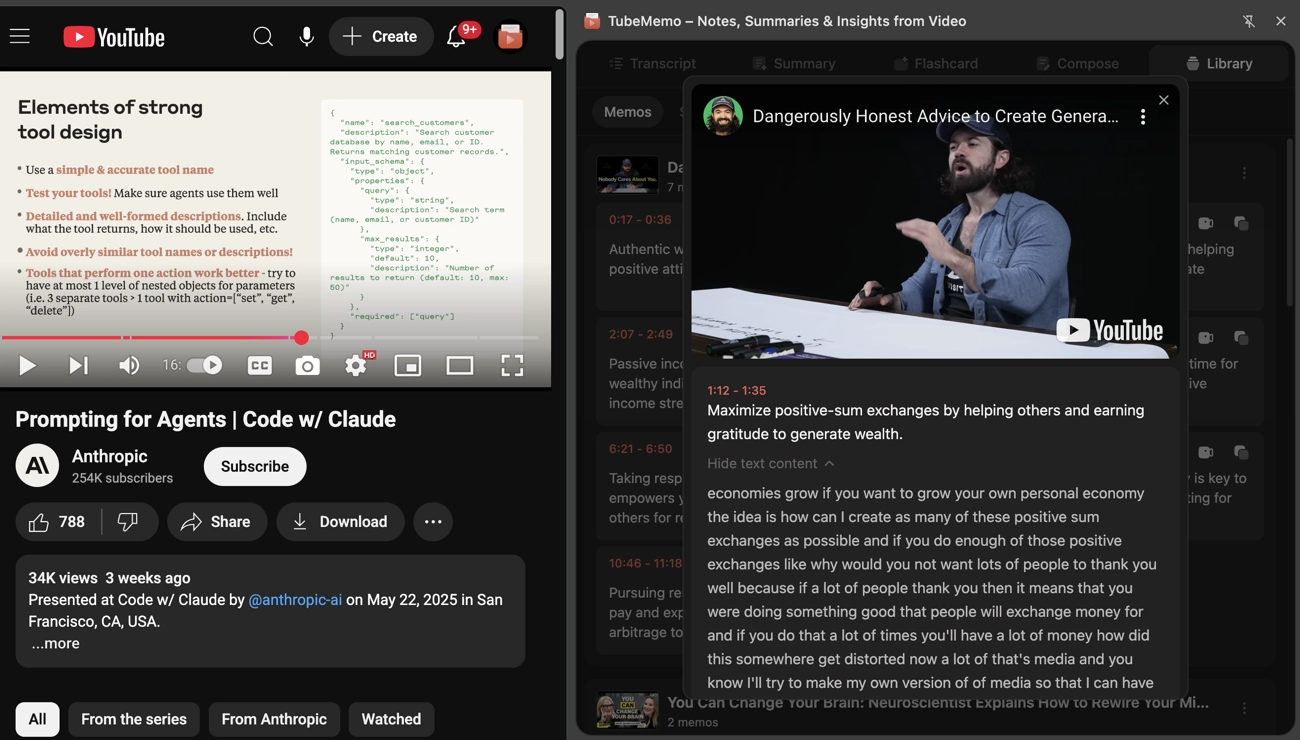Like the video with 788 likes
The width and height of the screenshot is (1300, 740).
tap(57, 522)
